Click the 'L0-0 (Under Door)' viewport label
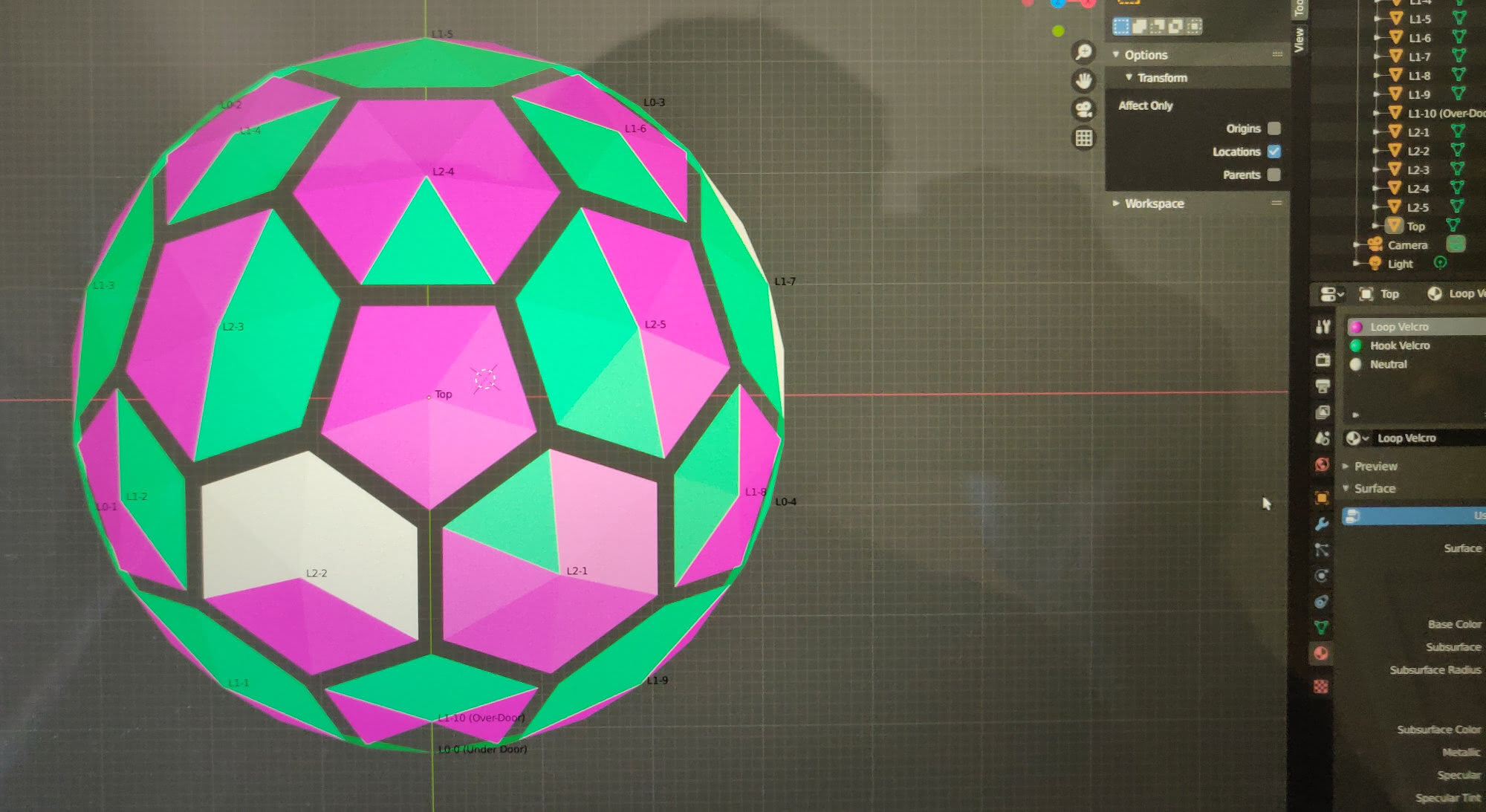The width and height of the screenshot is (1486, 812). point(483,749)
